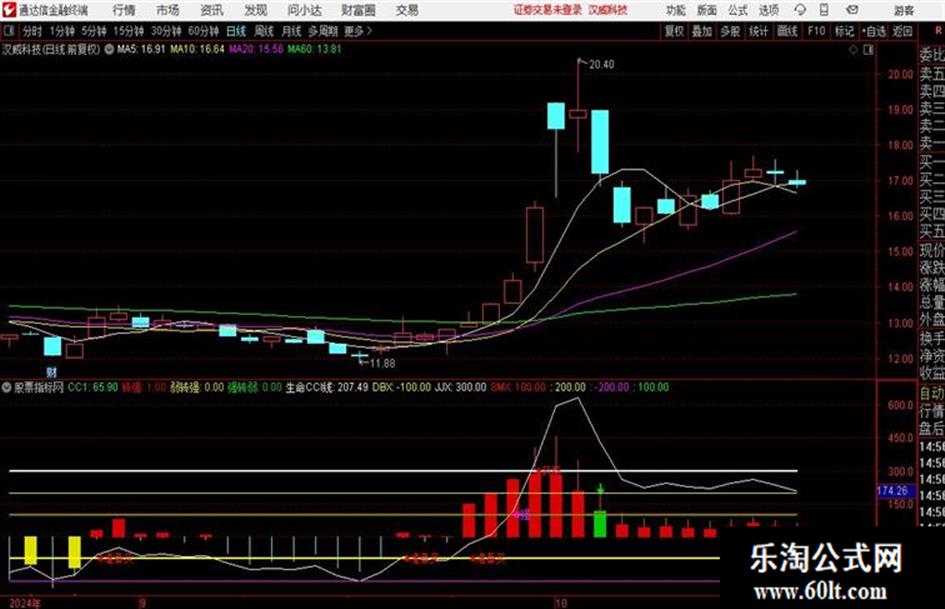Click the 11.88 low price marker
945x609 pixels.
[382, 364]
